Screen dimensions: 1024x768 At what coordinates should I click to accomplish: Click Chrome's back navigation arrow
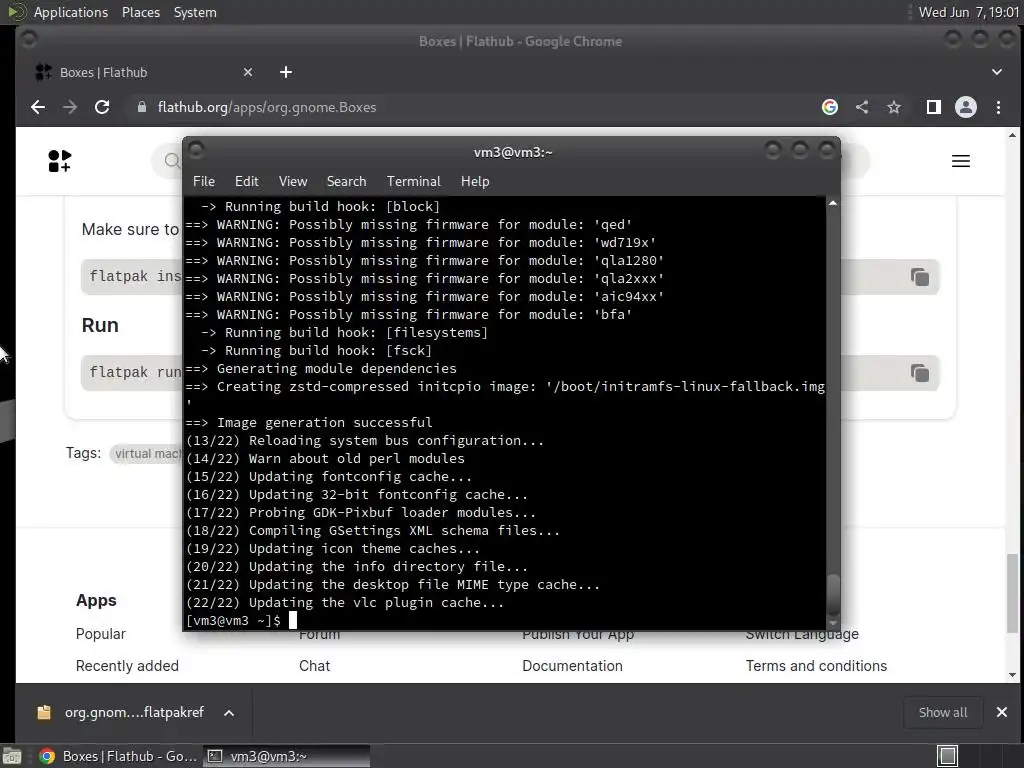coord(38,107)
